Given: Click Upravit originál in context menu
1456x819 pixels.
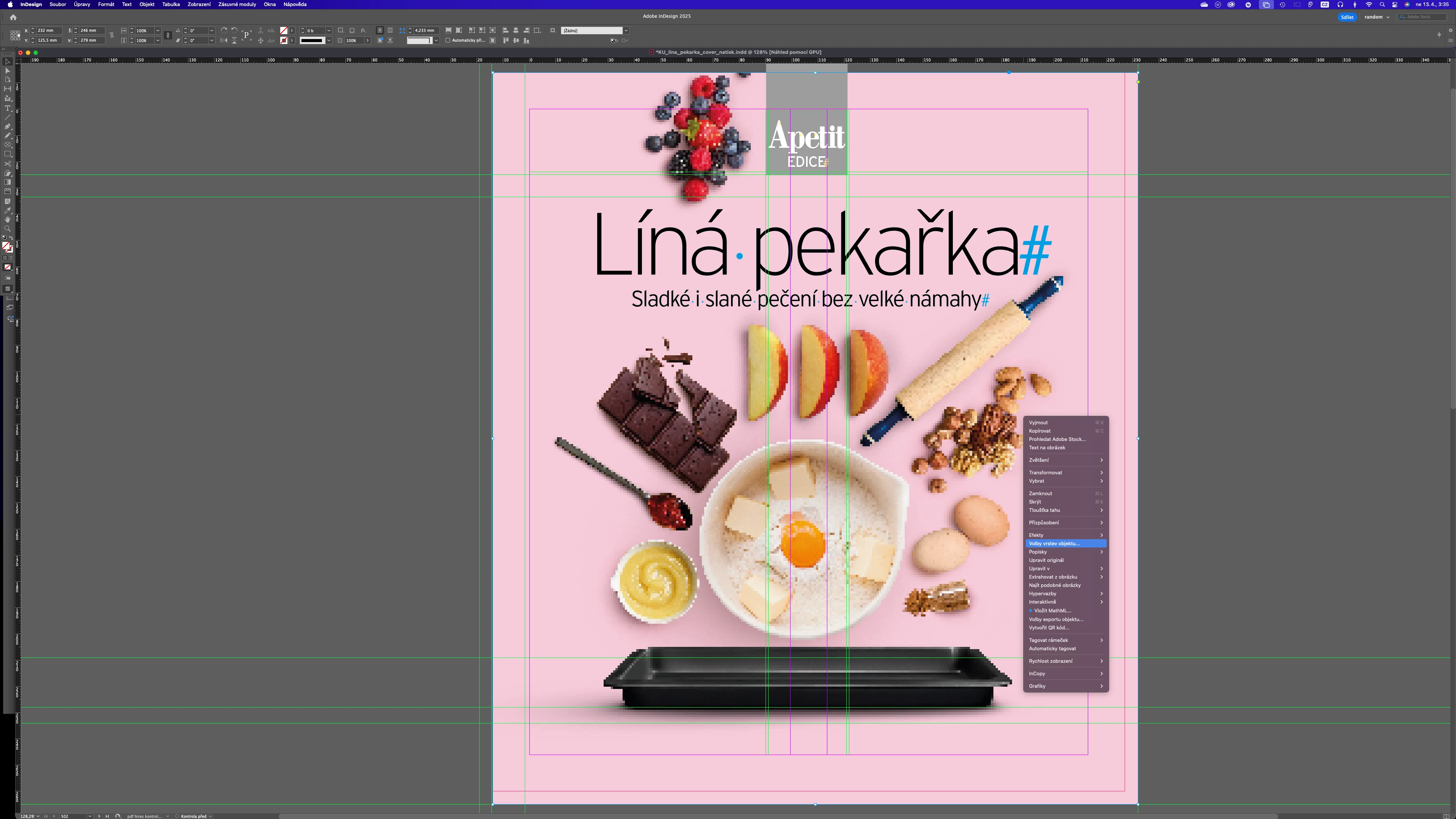Looking at the screenshot, I should point(1046,560).
